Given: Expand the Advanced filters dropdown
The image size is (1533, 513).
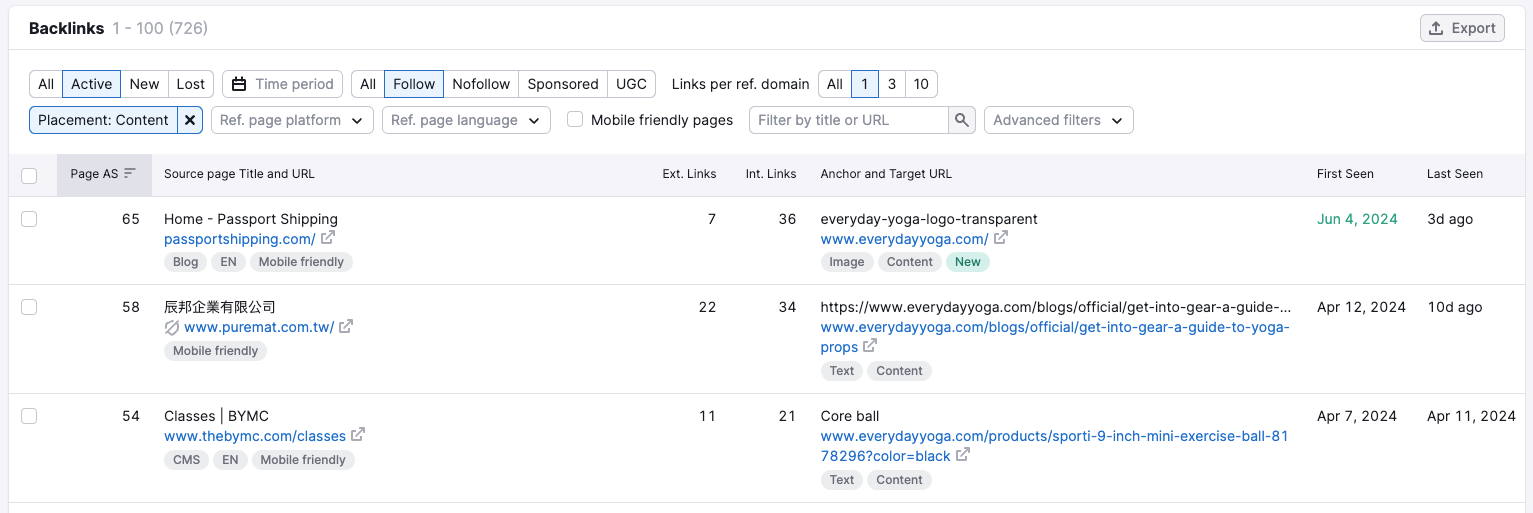Looking at the screenshot, I should point(1059,120).
